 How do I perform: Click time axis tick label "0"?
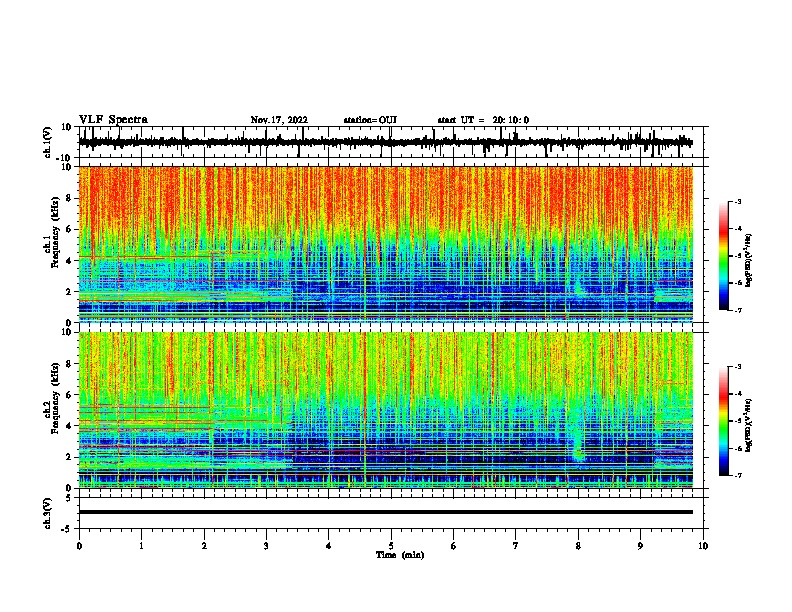(x=79, y=546)
